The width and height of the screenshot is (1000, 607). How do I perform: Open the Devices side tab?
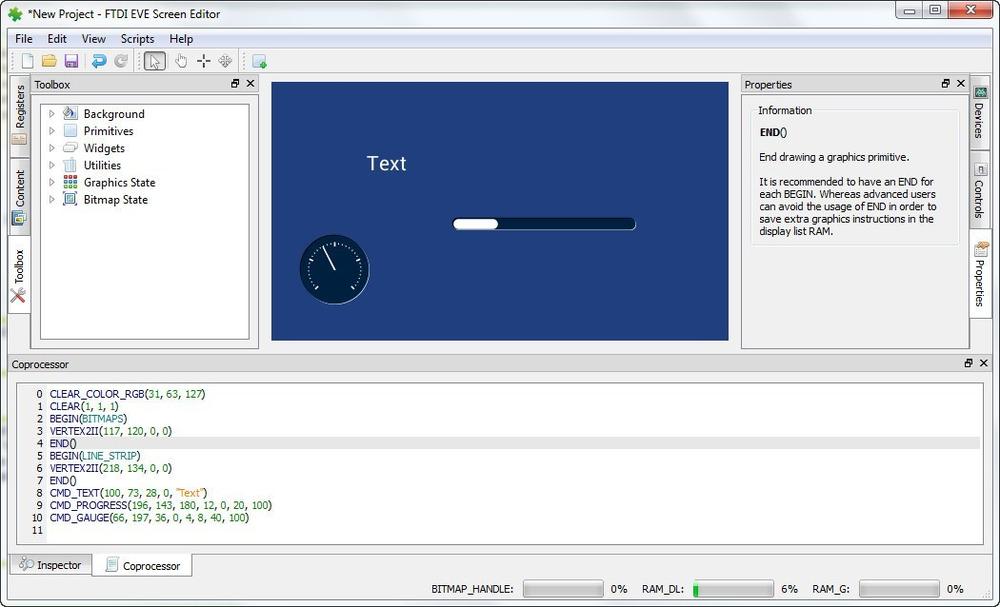(x=980, y=113)
